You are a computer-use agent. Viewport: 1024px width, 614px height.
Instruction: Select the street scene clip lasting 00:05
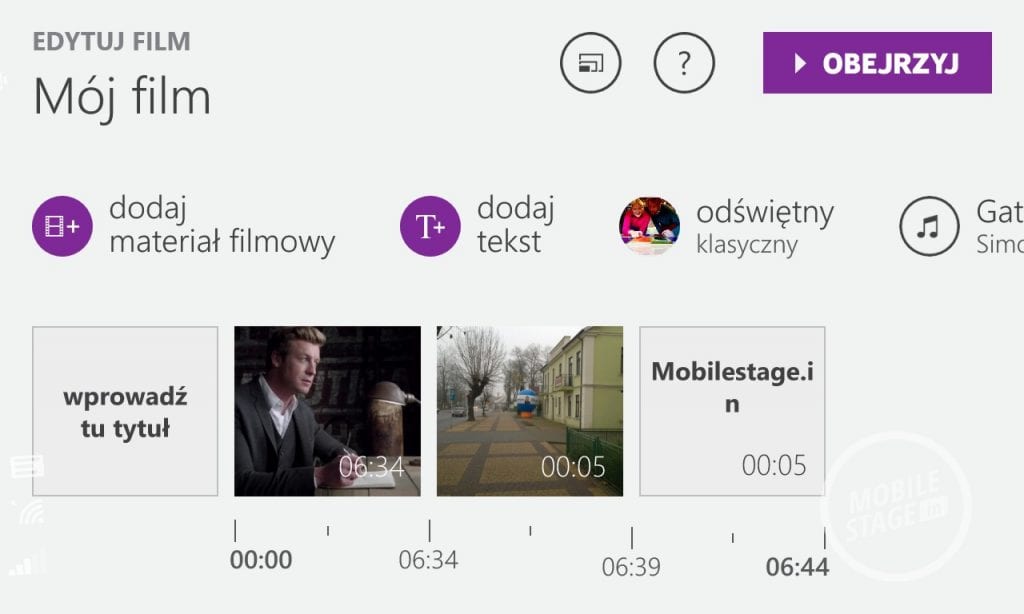click(529, 411)
